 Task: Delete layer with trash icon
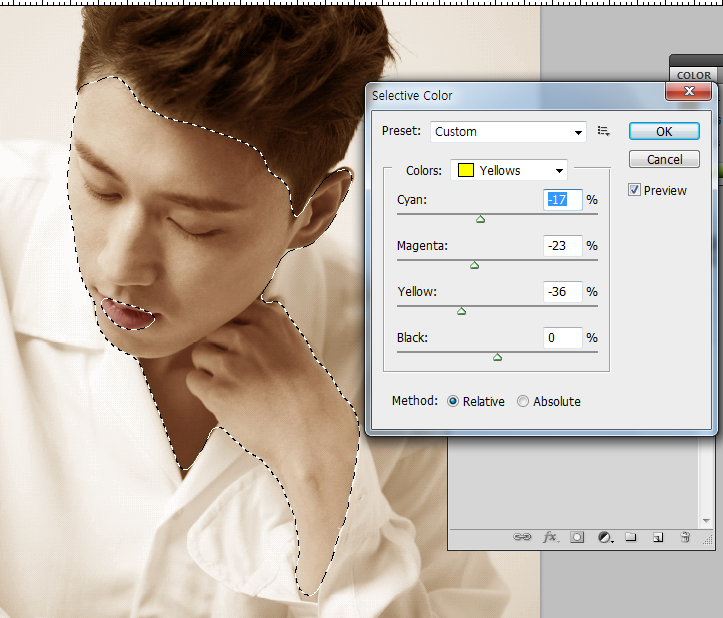[685, 537]
